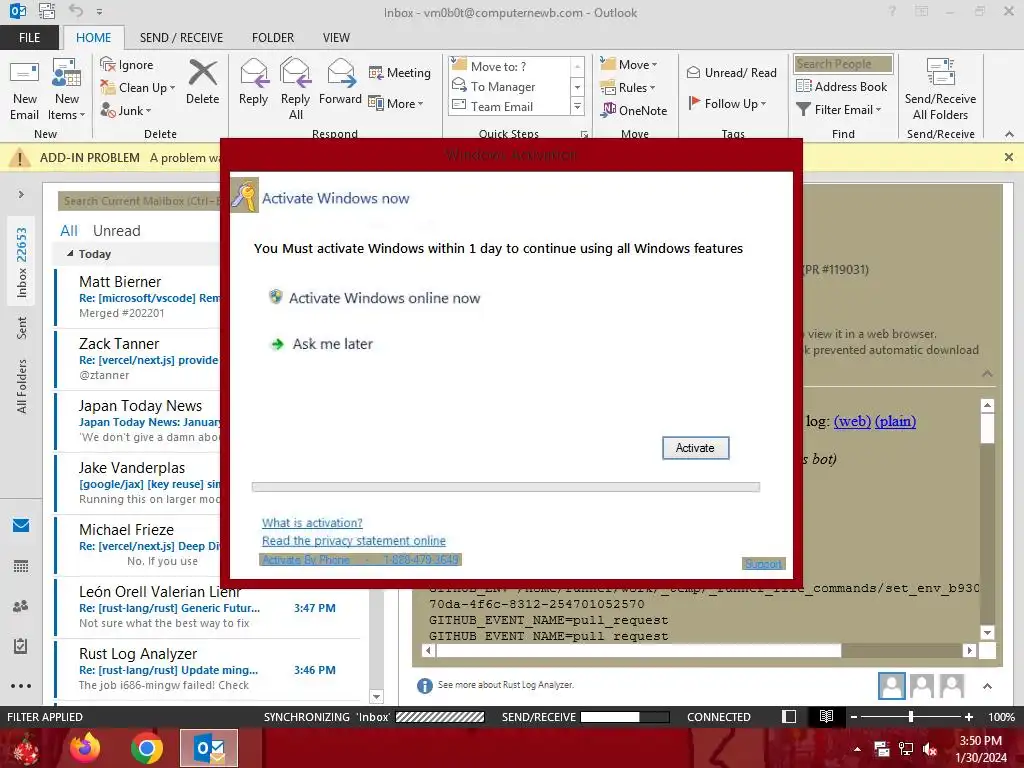Open the Follow Up flag menu
The width and height of the screenshot is (1024, 768).
coord(728,103)
